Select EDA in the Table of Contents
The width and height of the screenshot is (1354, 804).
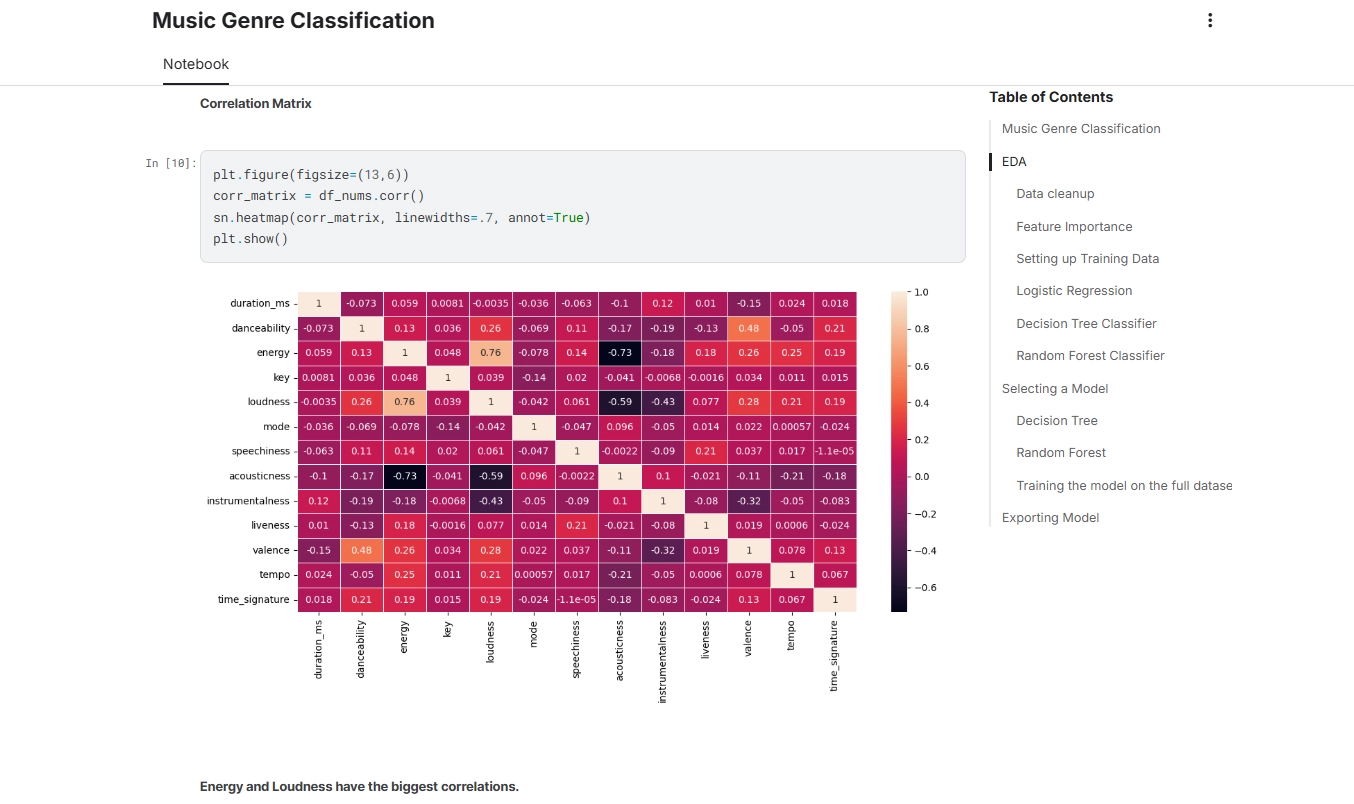pyautogui.click(x=1013, y=161)
